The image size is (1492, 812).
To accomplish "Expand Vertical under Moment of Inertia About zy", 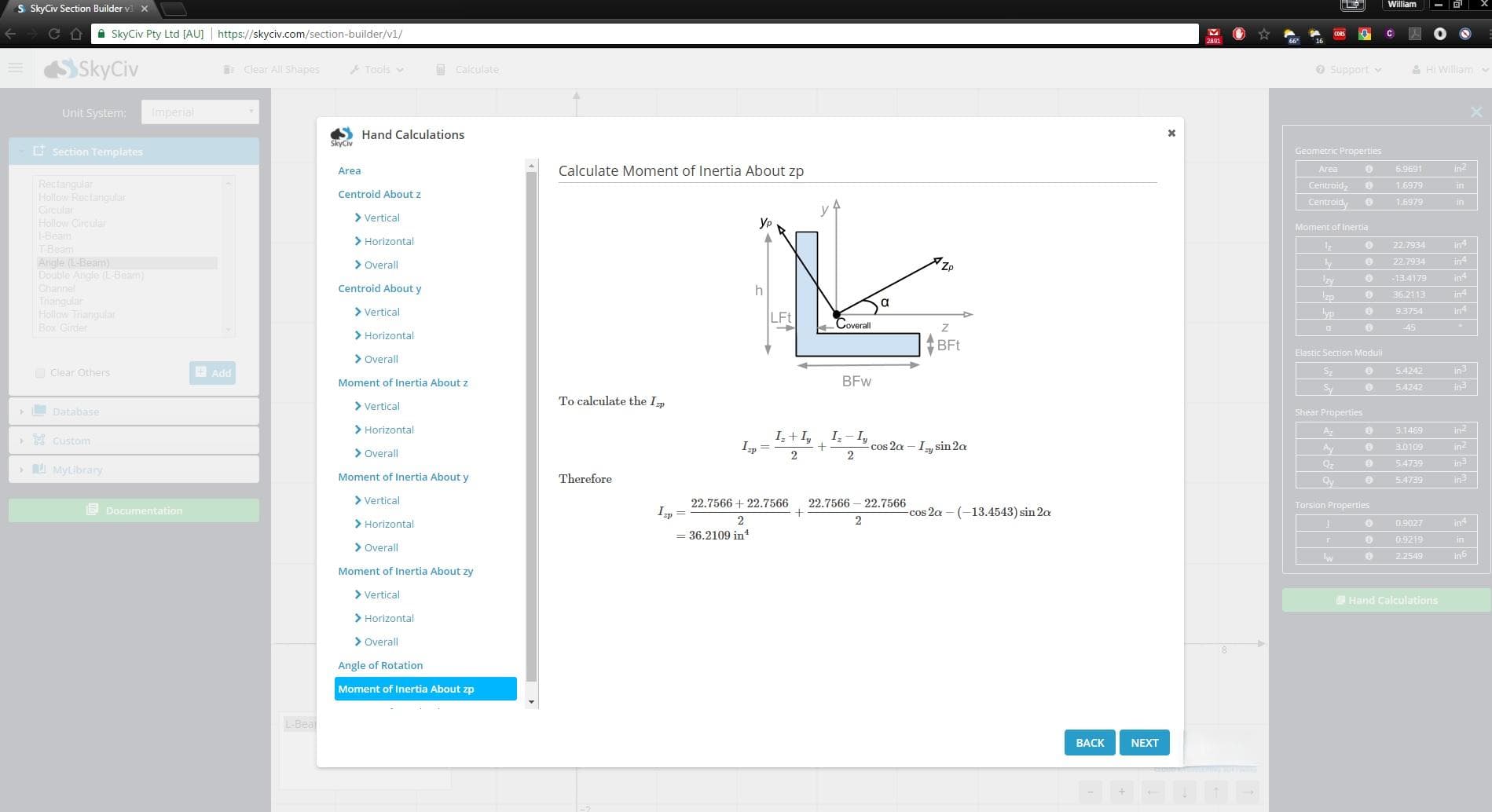I will 377,594.
